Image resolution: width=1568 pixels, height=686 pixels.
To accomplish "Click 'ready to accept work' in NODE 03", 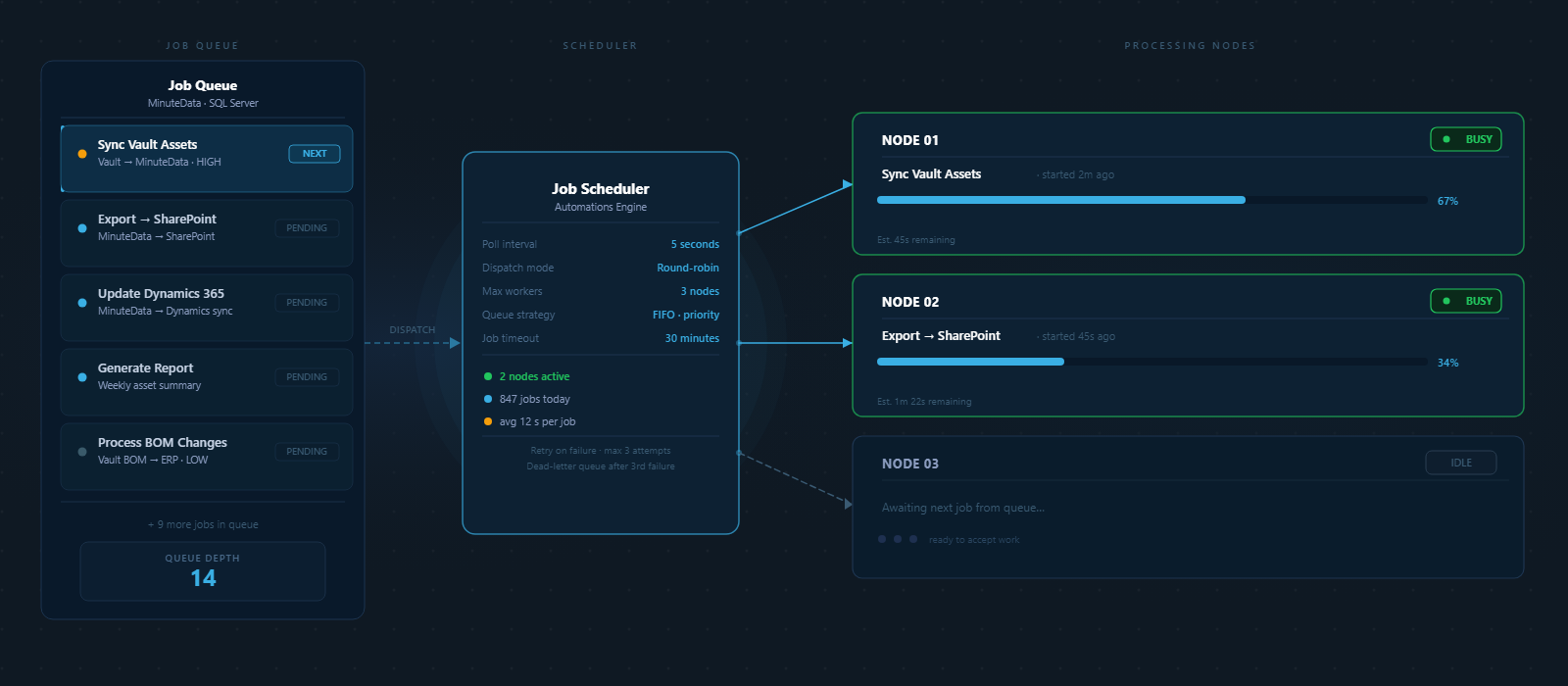I will click(974, 540).
